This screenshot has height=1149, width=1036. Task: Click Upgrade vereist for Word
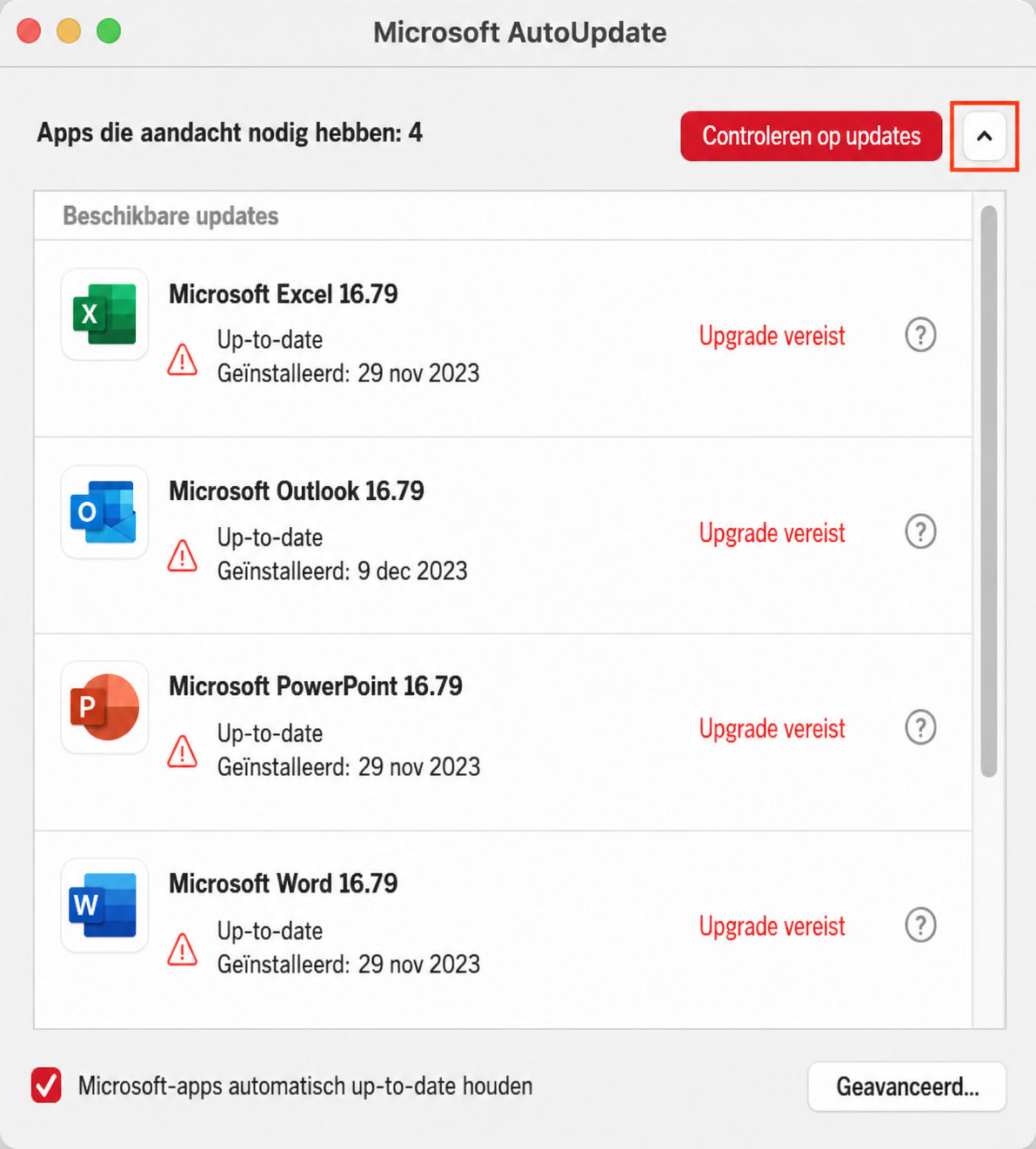click(772, 926)
